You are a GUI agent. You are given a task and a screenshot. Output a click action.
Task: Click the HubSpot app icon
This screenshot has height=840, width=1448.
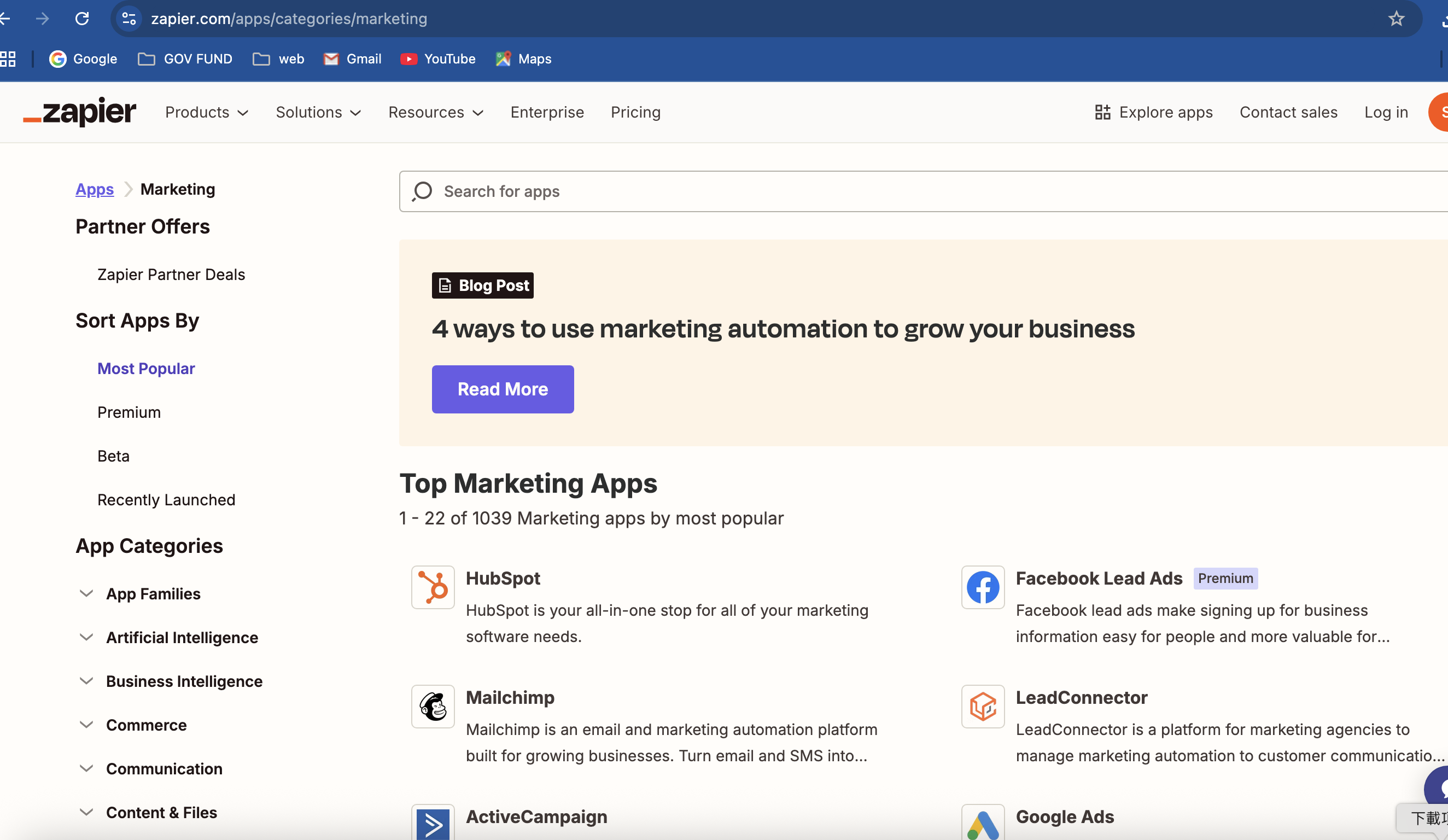pyautogui.click(x=433, y=587)
